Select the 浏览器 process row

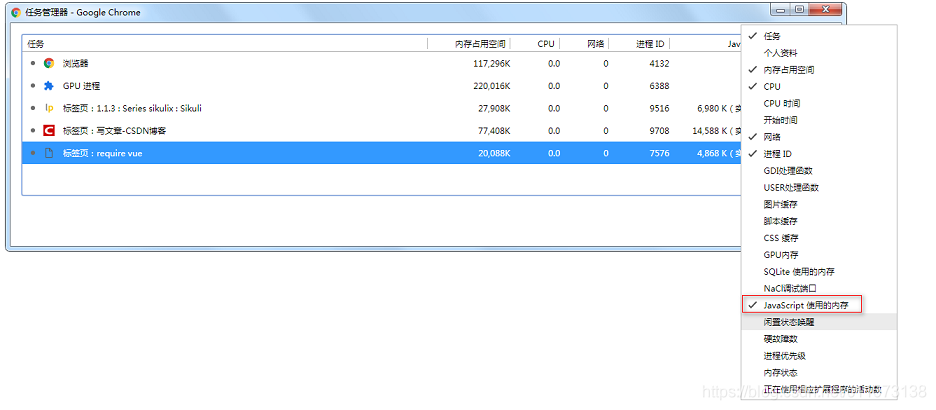381,63
